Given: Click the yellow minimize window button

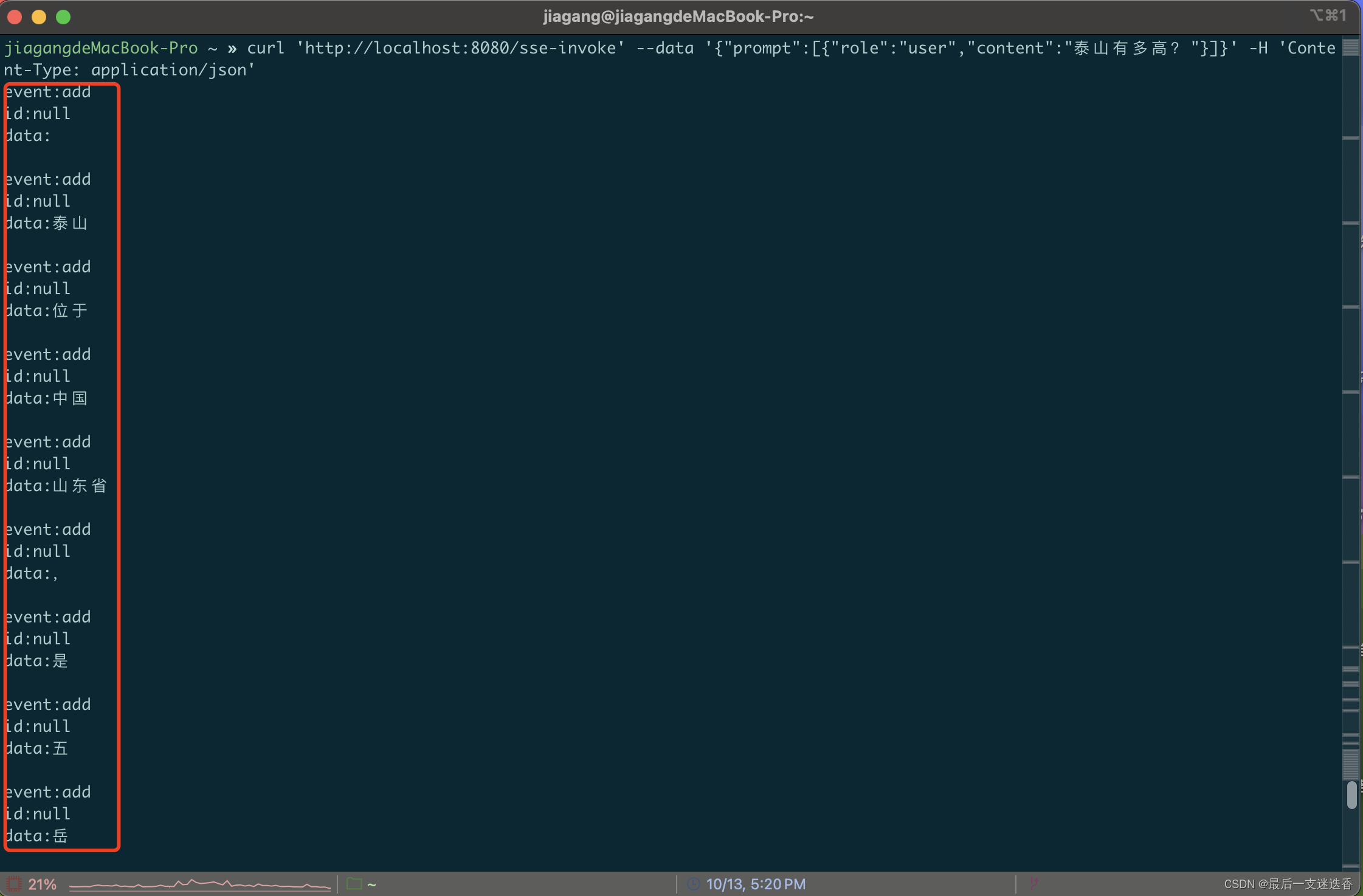Looking at the screenshot, I should click(x=39, y=17).
